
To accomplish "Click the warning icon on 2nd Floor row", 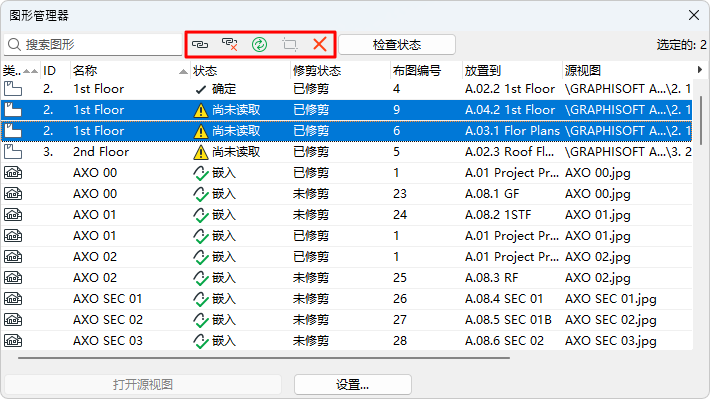I will [201, 152].
